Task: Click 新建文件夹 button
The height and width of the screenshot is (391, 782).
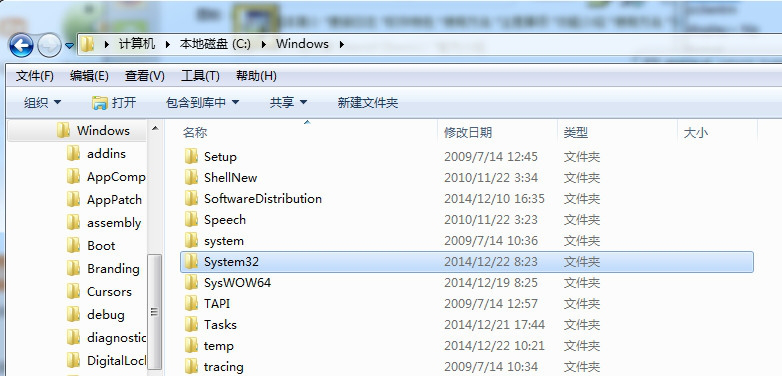Action: [x=368, y=103]
